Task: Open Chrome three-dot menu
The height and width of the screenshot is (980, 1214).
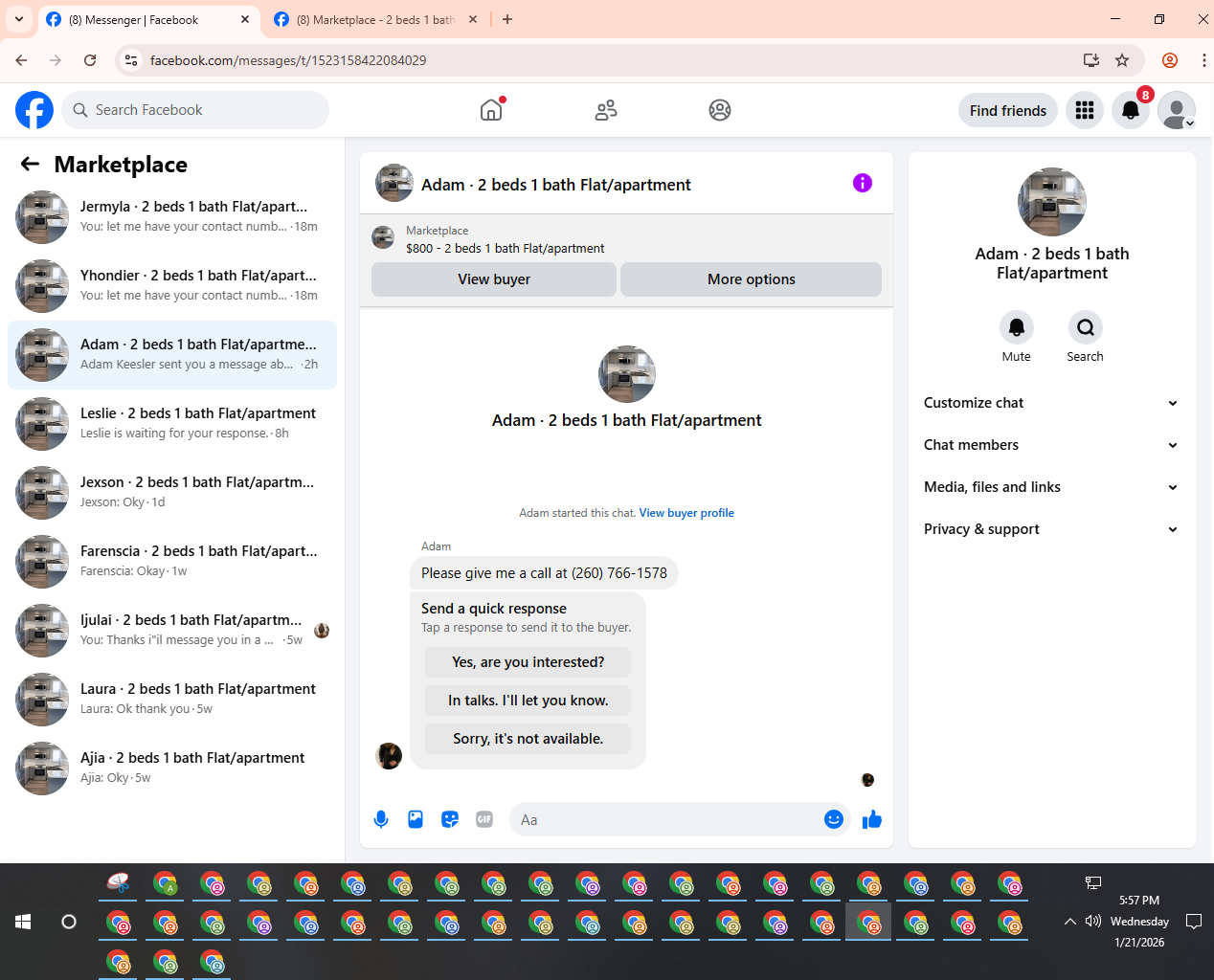Action: pos(1203,60)
